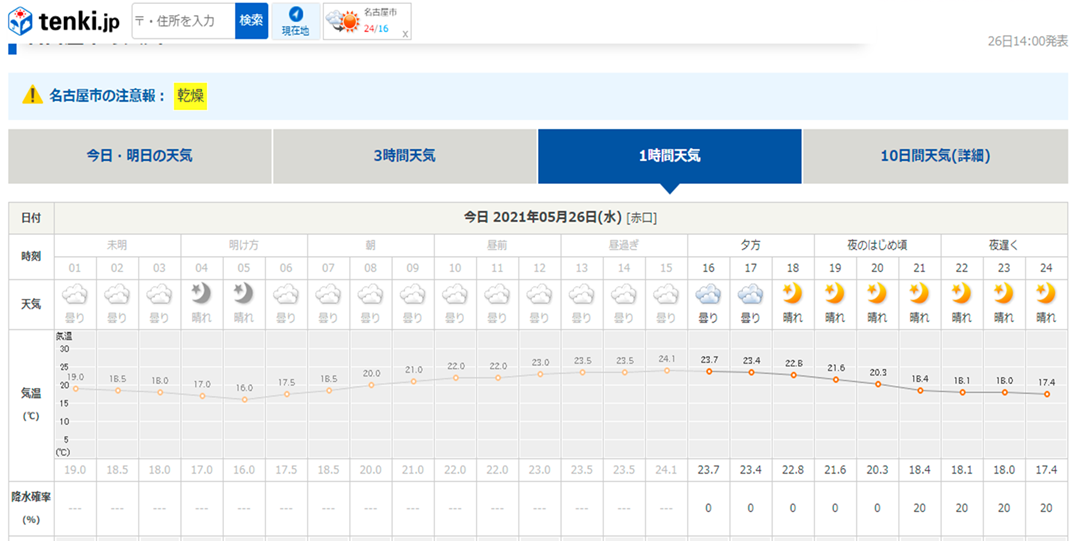Focus the address search input field
This screenshot has height=541, width=1079.
184,20
